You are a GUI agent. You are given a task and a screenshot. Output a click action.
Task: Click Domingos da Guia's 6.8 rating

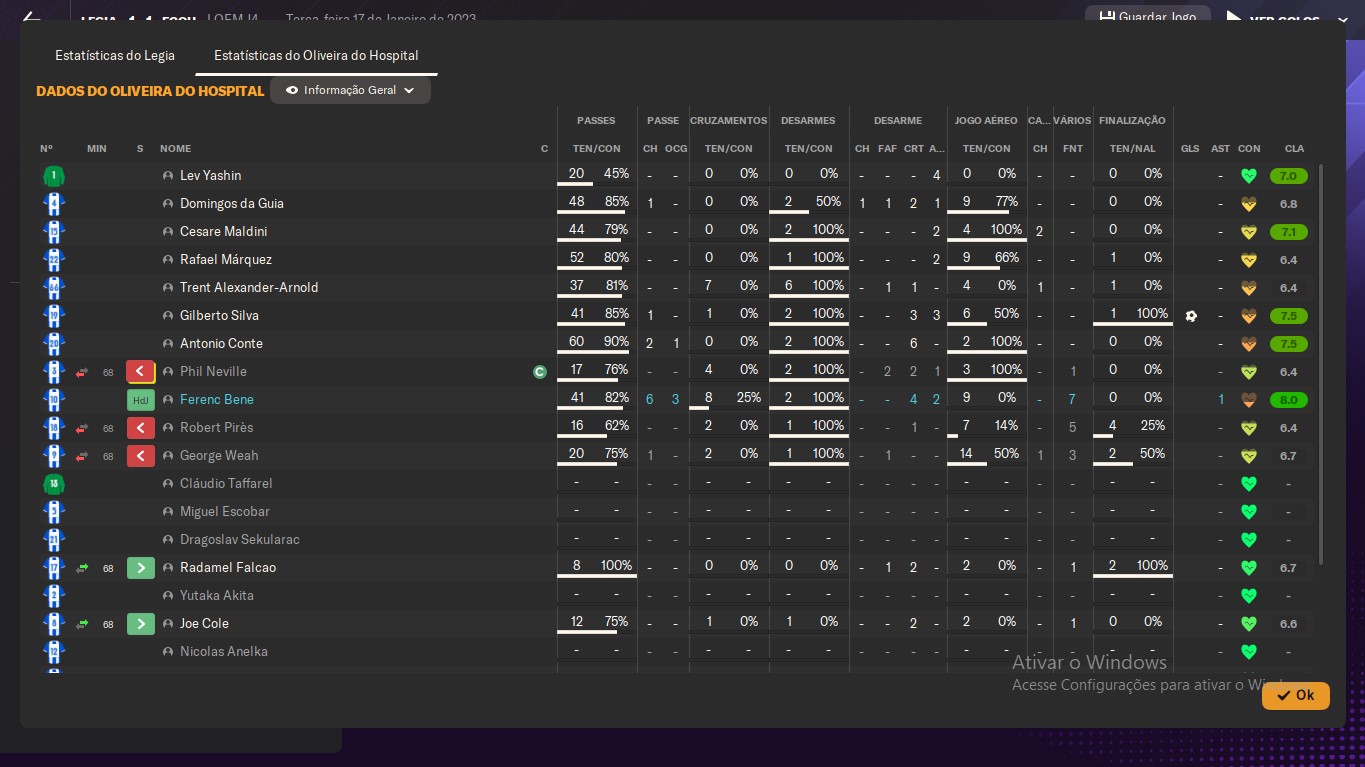pyautogui.click(x=1288, y=204)
